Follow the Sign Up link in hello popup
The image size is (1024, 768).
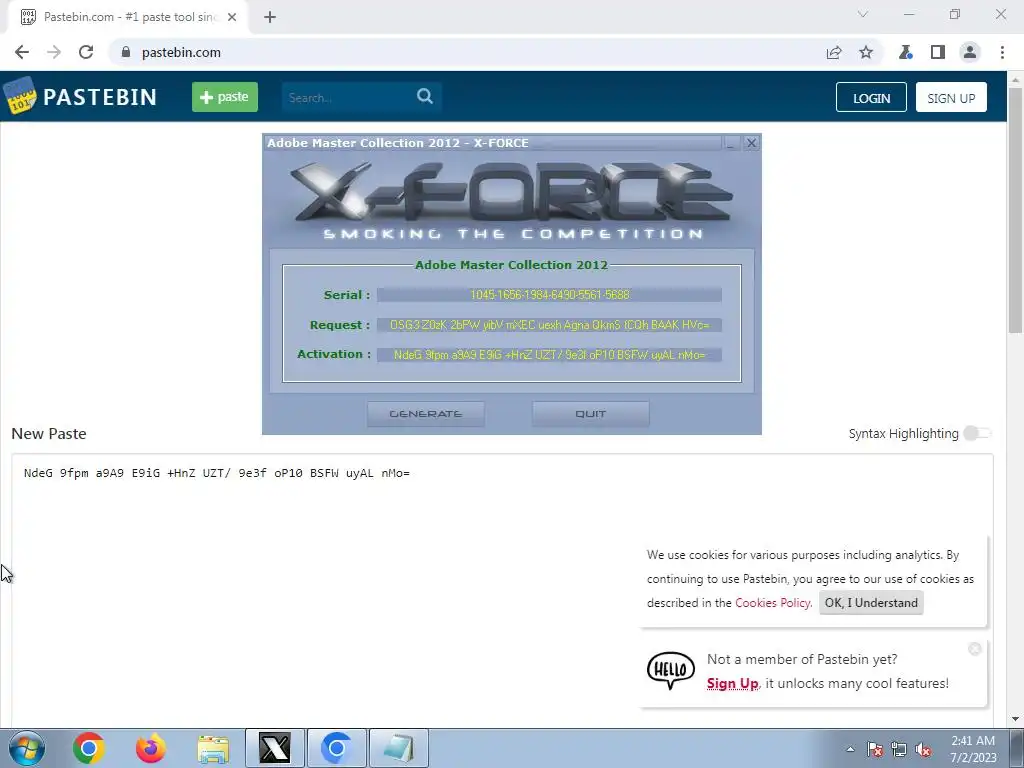coord(733,683)
